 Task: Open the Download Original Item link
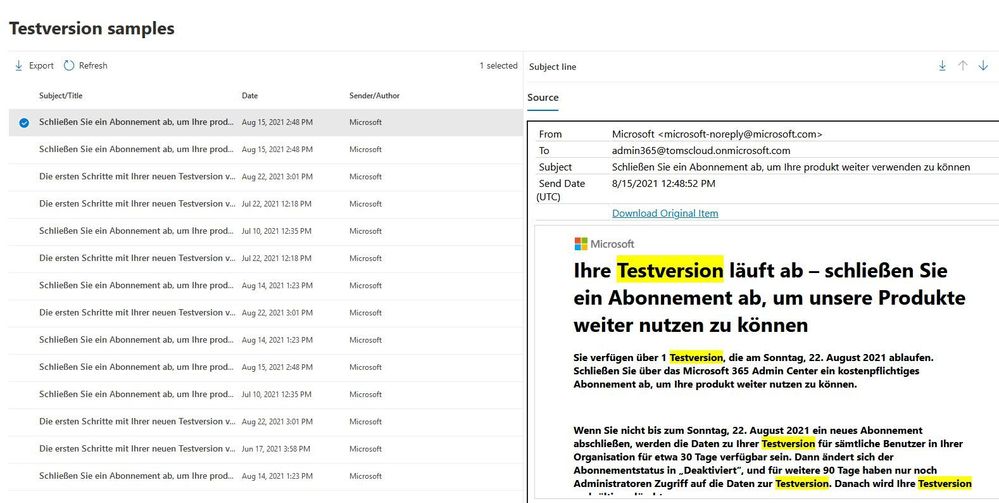[665, 214]
